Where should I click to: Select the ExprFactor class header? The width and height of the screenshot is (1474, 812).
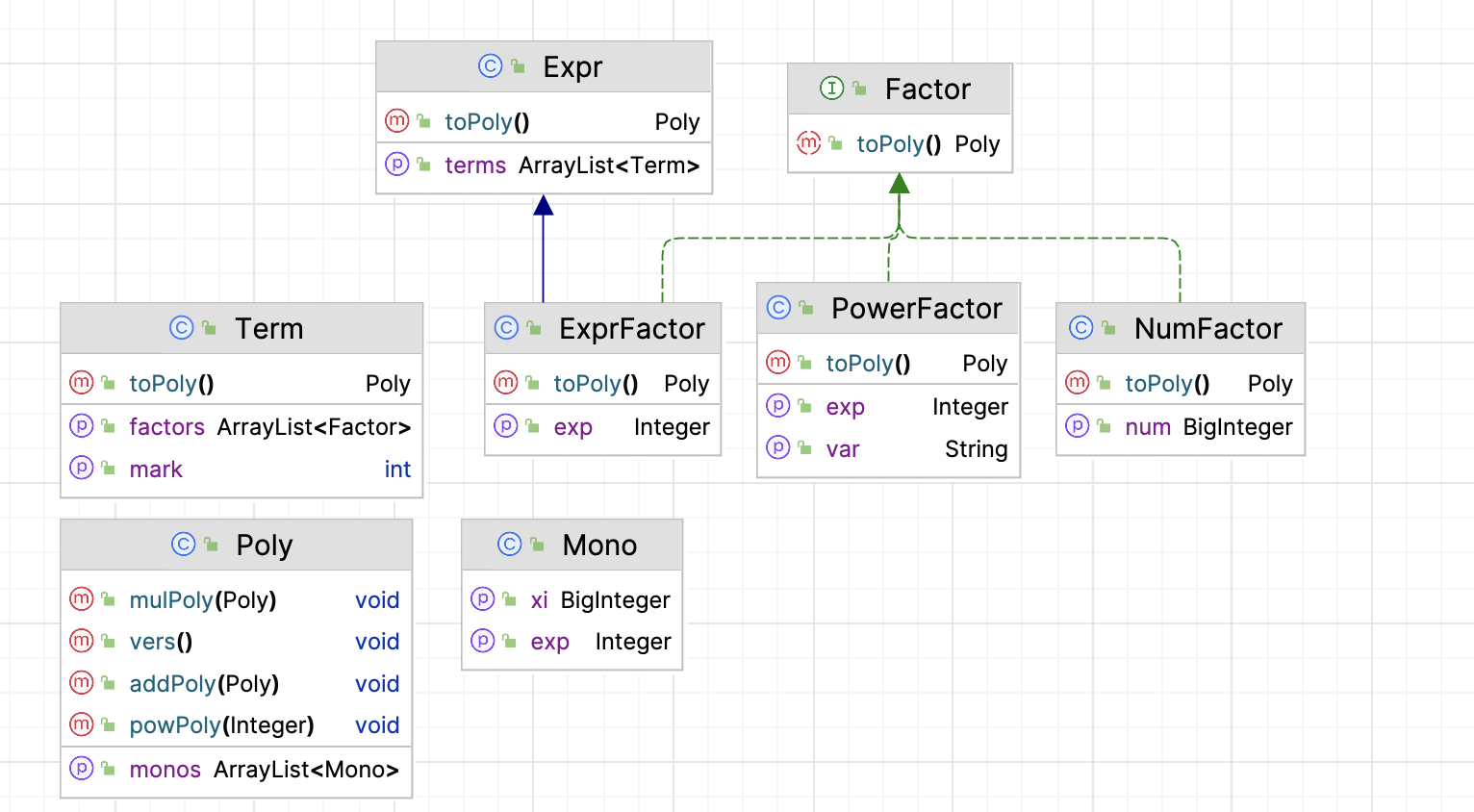pyautogui.click(x=603, y=328)
